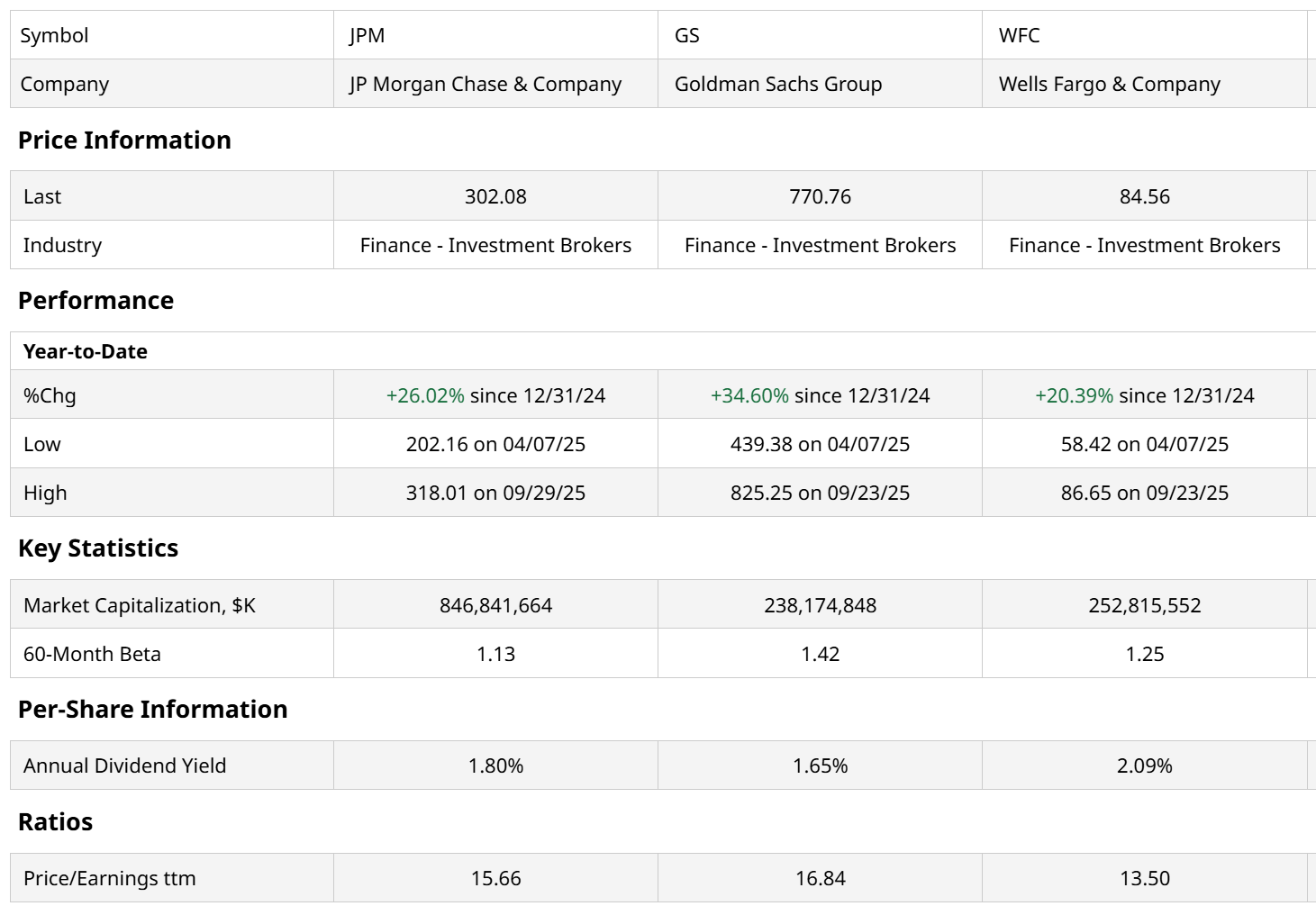Image resolution: width=1316 pixels, height=915 pixels.
Task: Click the Key Statistics section heading
Action: (x=98, y=548)
